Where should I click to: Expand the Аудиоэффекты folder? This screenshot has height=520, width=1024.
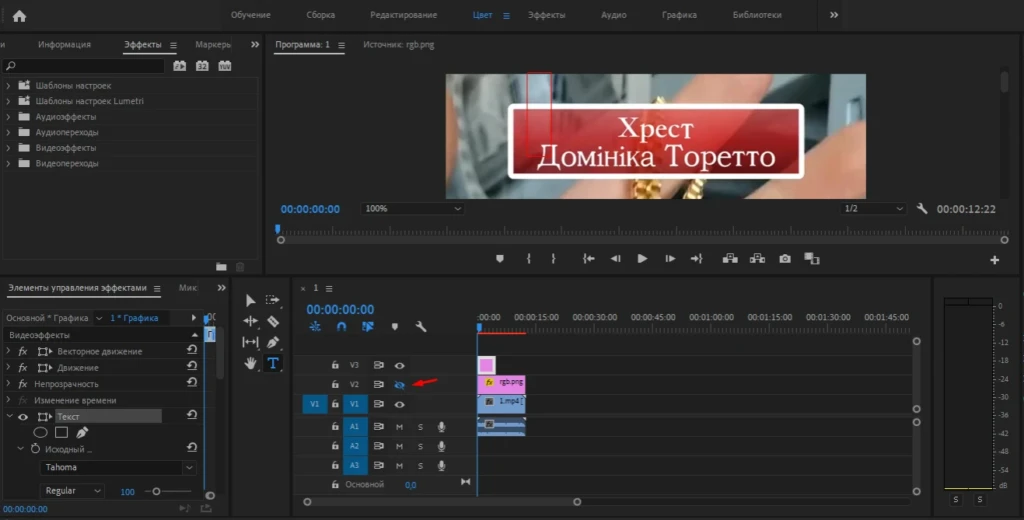(8, 117)
